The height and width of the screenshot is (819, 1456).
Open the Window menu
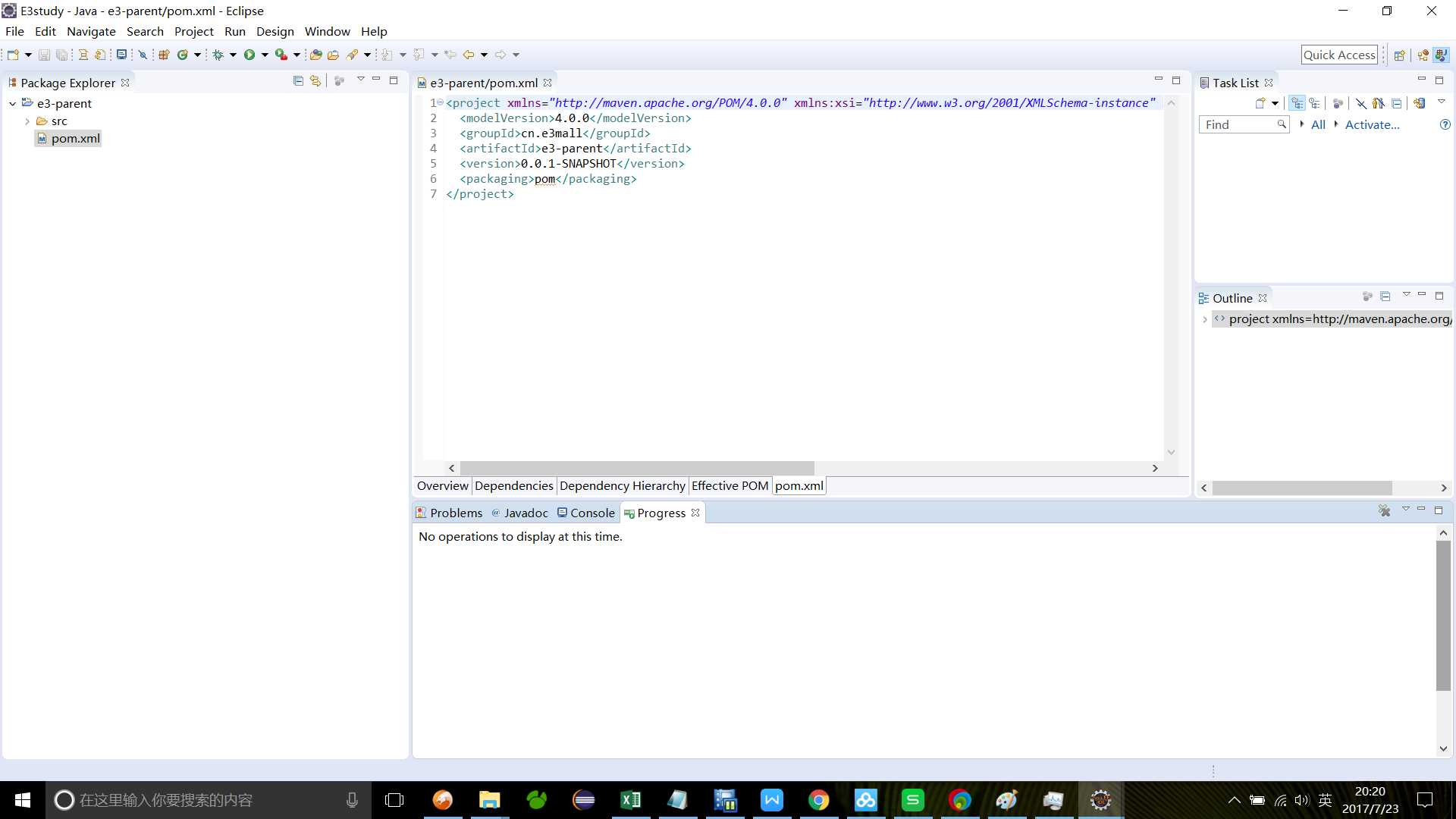click(327, 31)
